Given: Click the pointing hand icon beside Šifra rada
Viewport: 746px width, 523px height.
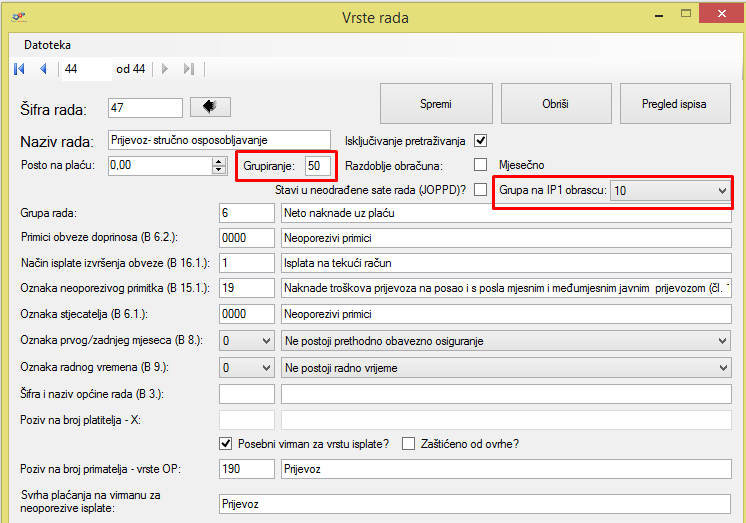Looking at the screenshot, I should pyautogui.click(x=210, y=106).
